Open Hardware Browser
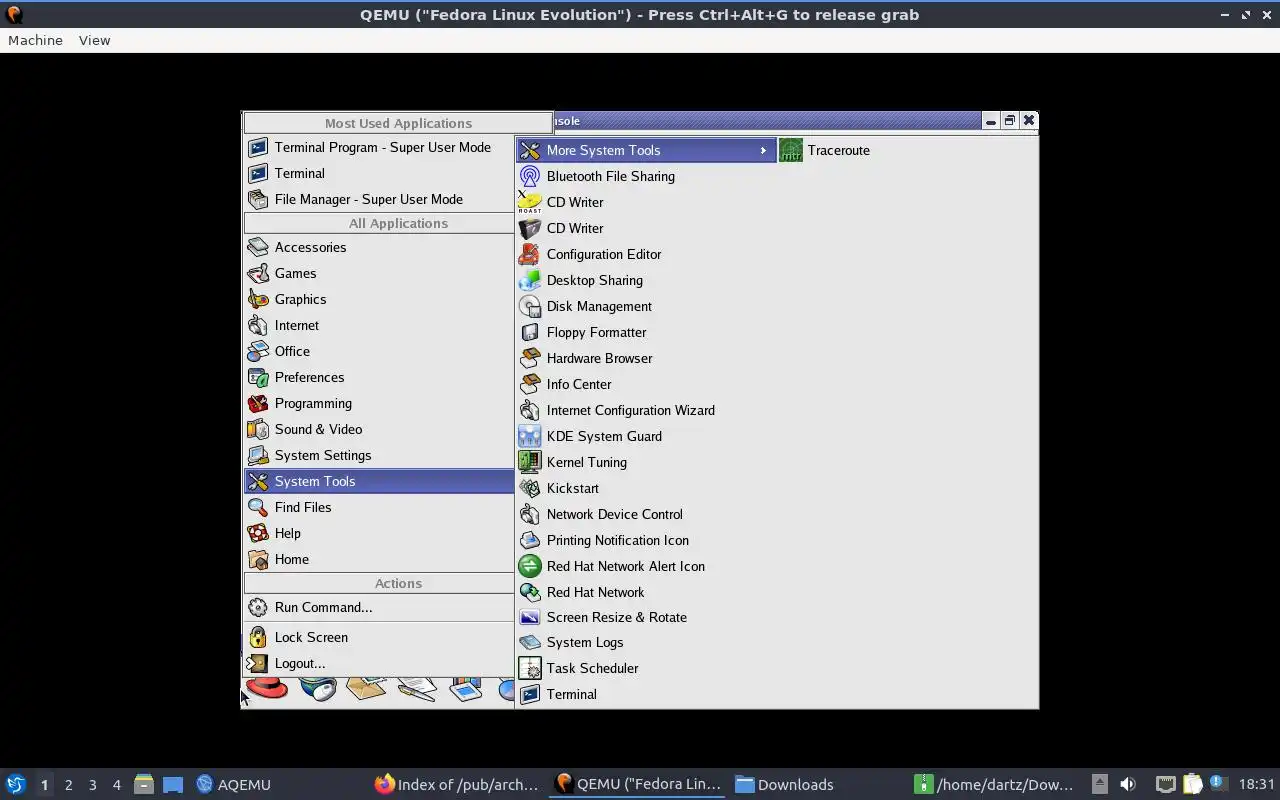The width and height of the screenshot is (1280, 800). pyautogui.click(x=646, y=358)
